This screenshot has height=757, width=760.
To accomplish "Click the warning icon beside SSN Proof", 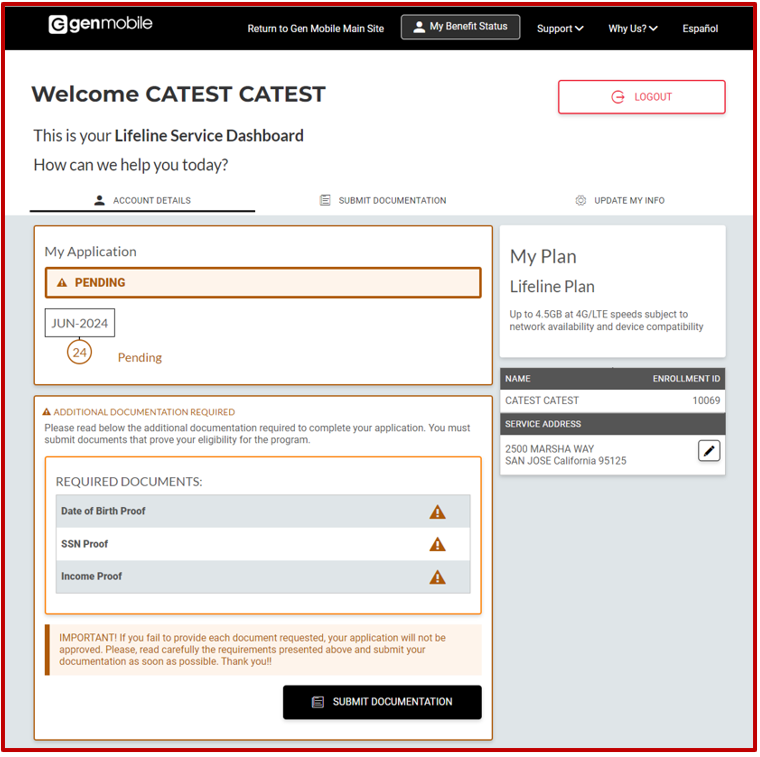I will coord(437,544).
